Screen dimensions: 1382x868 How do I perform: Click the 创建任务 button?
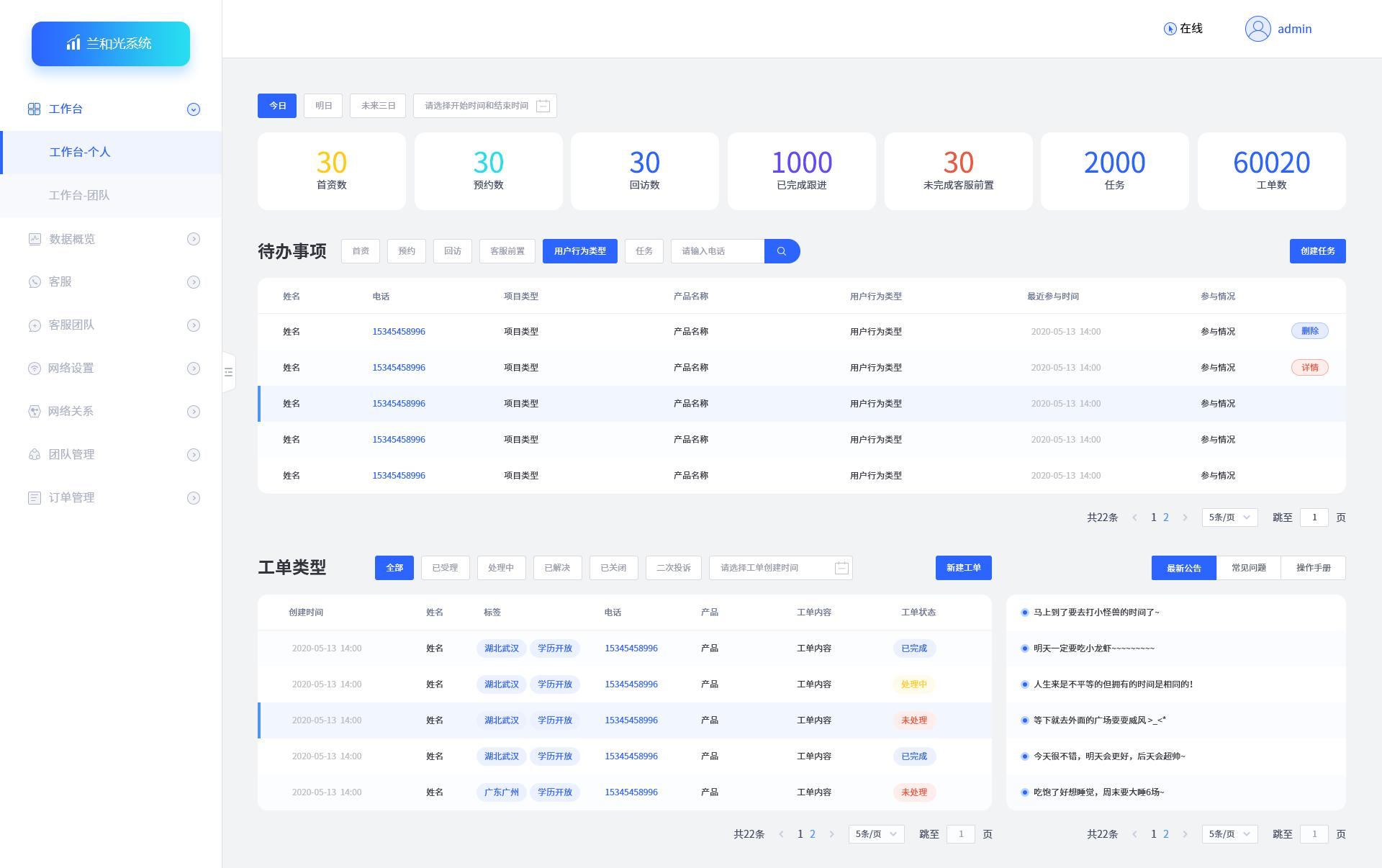(1317, 251)
